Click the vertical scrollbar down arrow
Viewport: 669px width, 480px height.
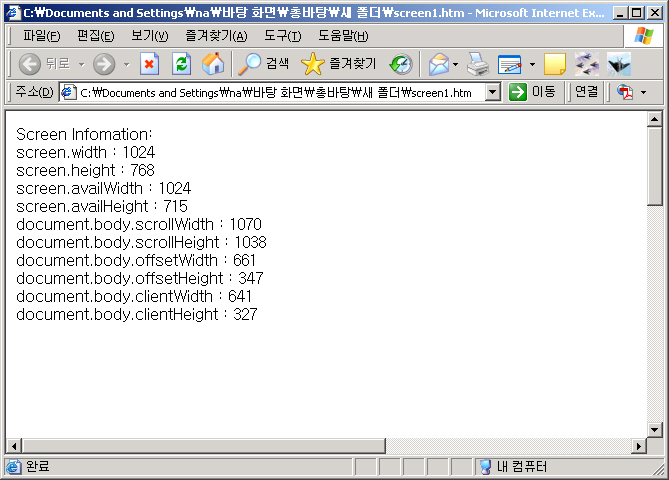coord(654,430)
